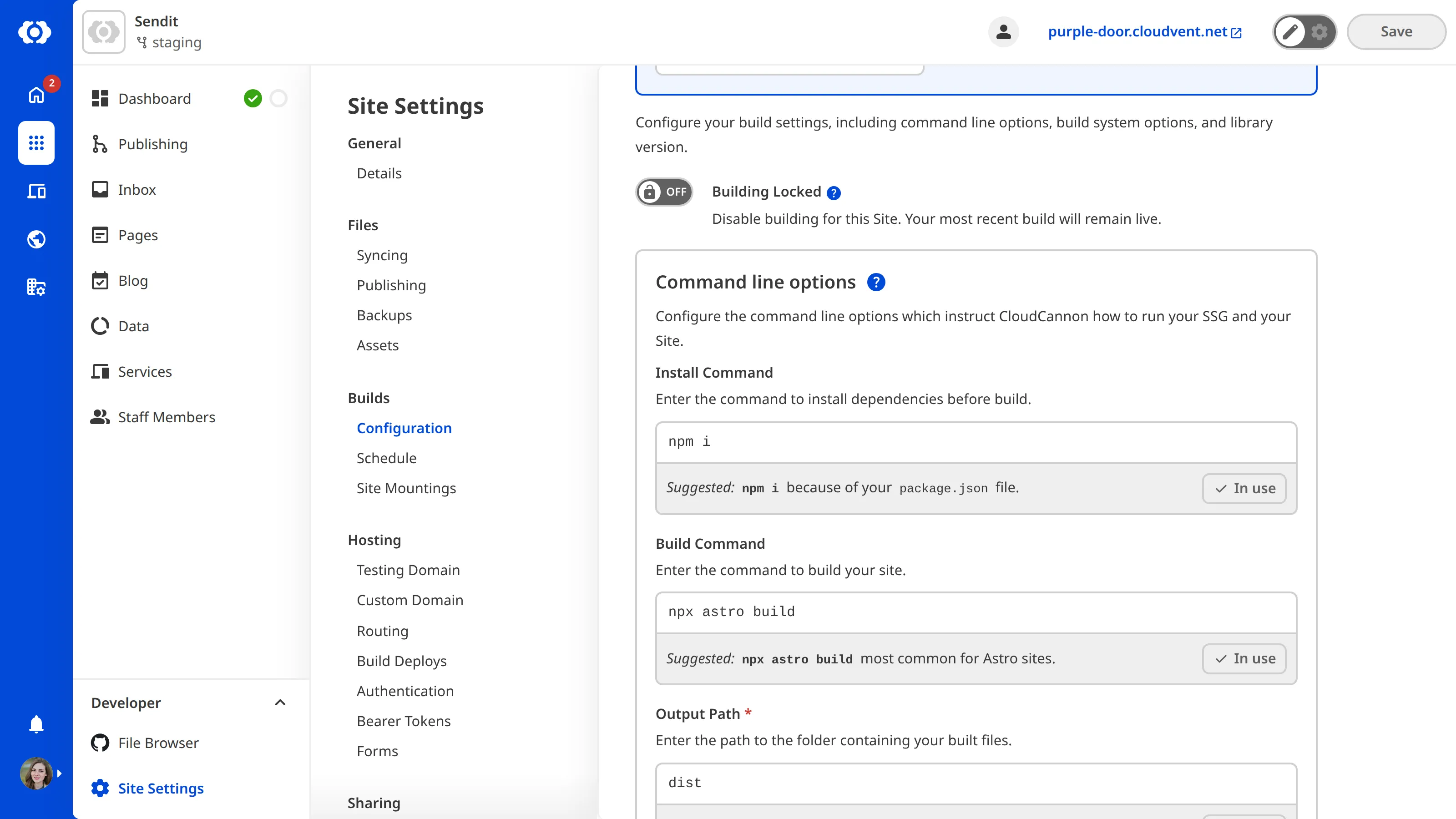Click the notifications bell icon
The width and height of the screenshot is (1456, 819).
pyautogui.click(x=36, y=724)
